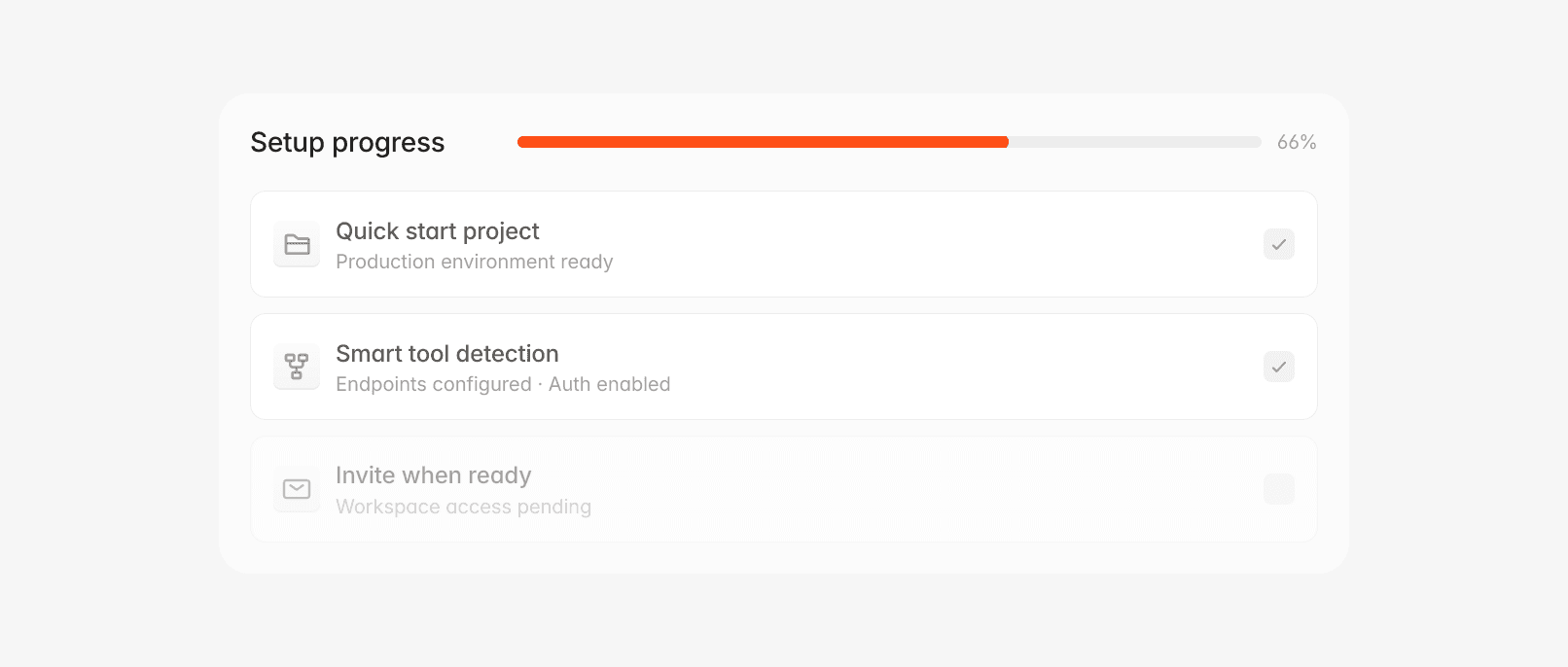Viewport: 1568px width, 667px height.
Task: Check the Invite when ready pending checkbox
Action: (1278, 489)
